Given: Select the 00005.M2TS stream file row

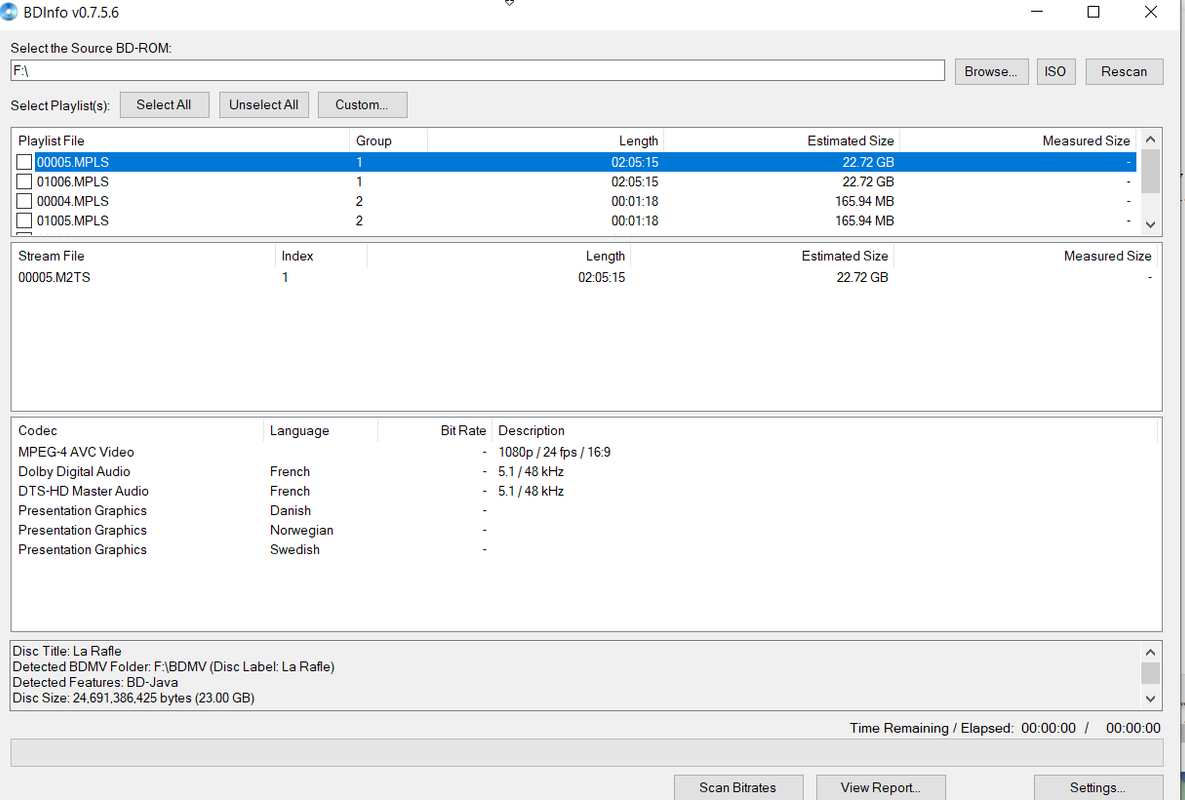Looking at the screenshot, I should click(x=585, y=277).
